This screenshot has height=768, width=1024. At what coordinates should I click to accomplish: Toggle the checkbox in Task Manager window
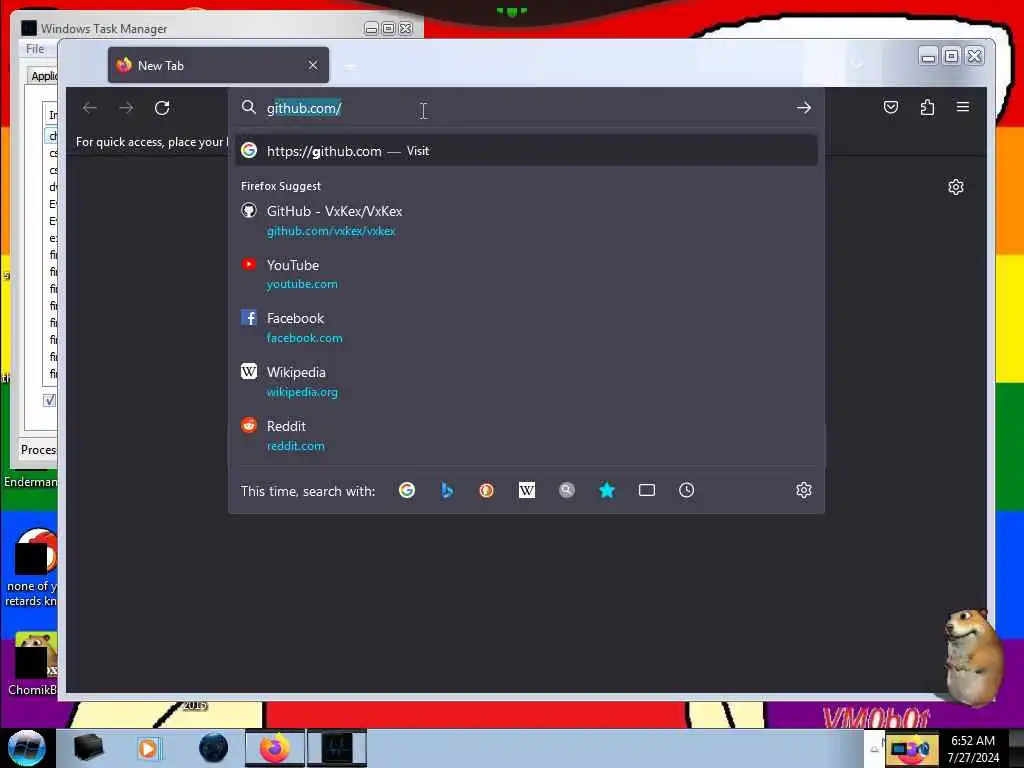[x=49, y=400]
